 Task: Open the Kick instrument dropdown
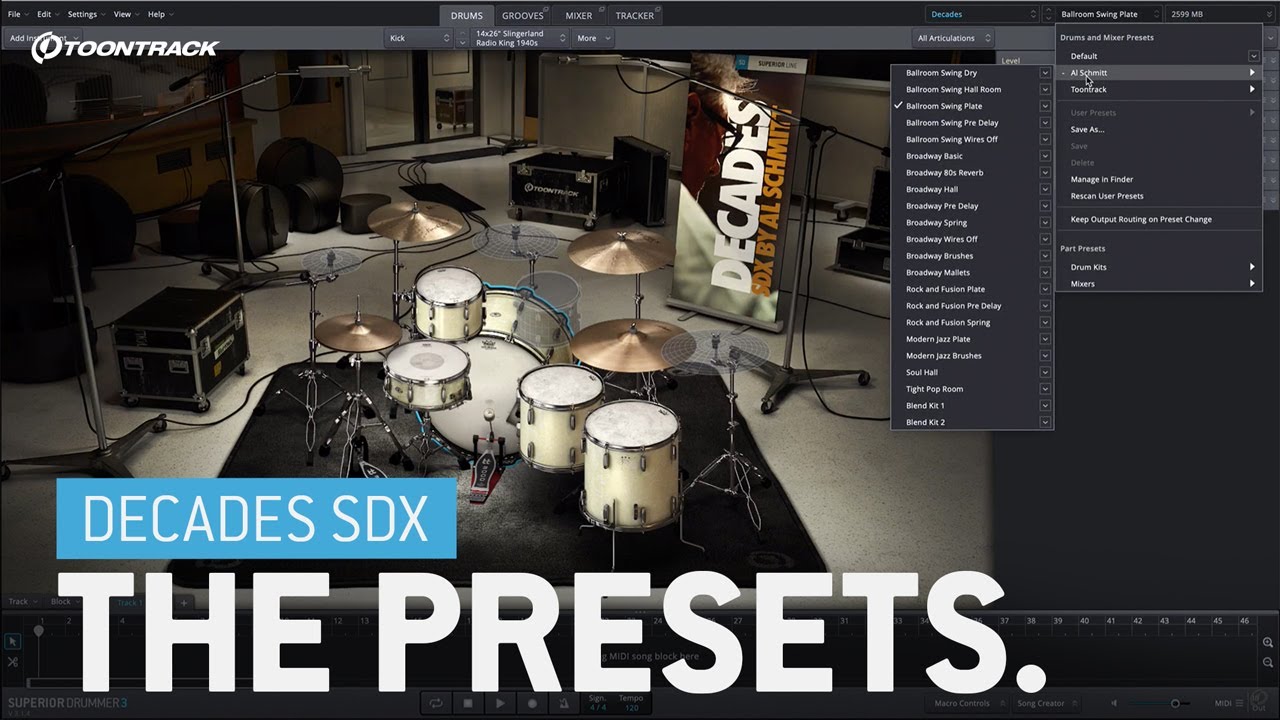point(419,38)
